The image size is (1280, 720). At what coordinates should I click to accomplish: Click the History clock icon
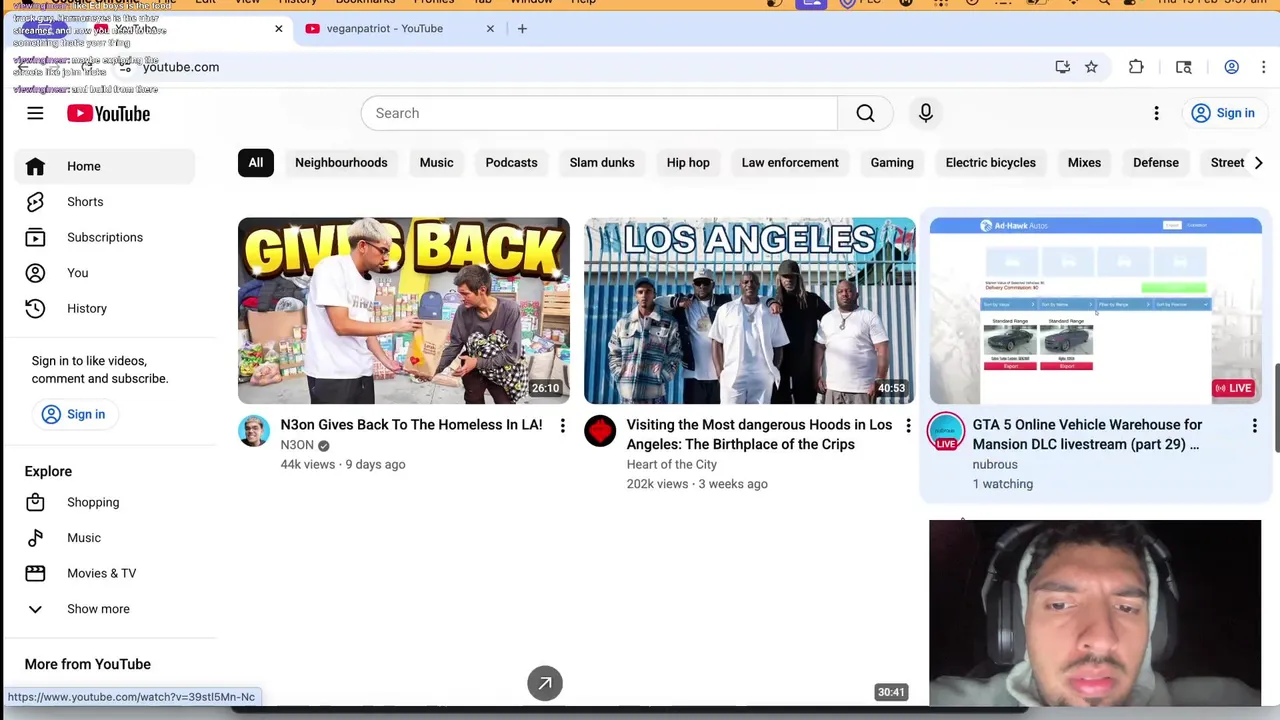[35, 309]
